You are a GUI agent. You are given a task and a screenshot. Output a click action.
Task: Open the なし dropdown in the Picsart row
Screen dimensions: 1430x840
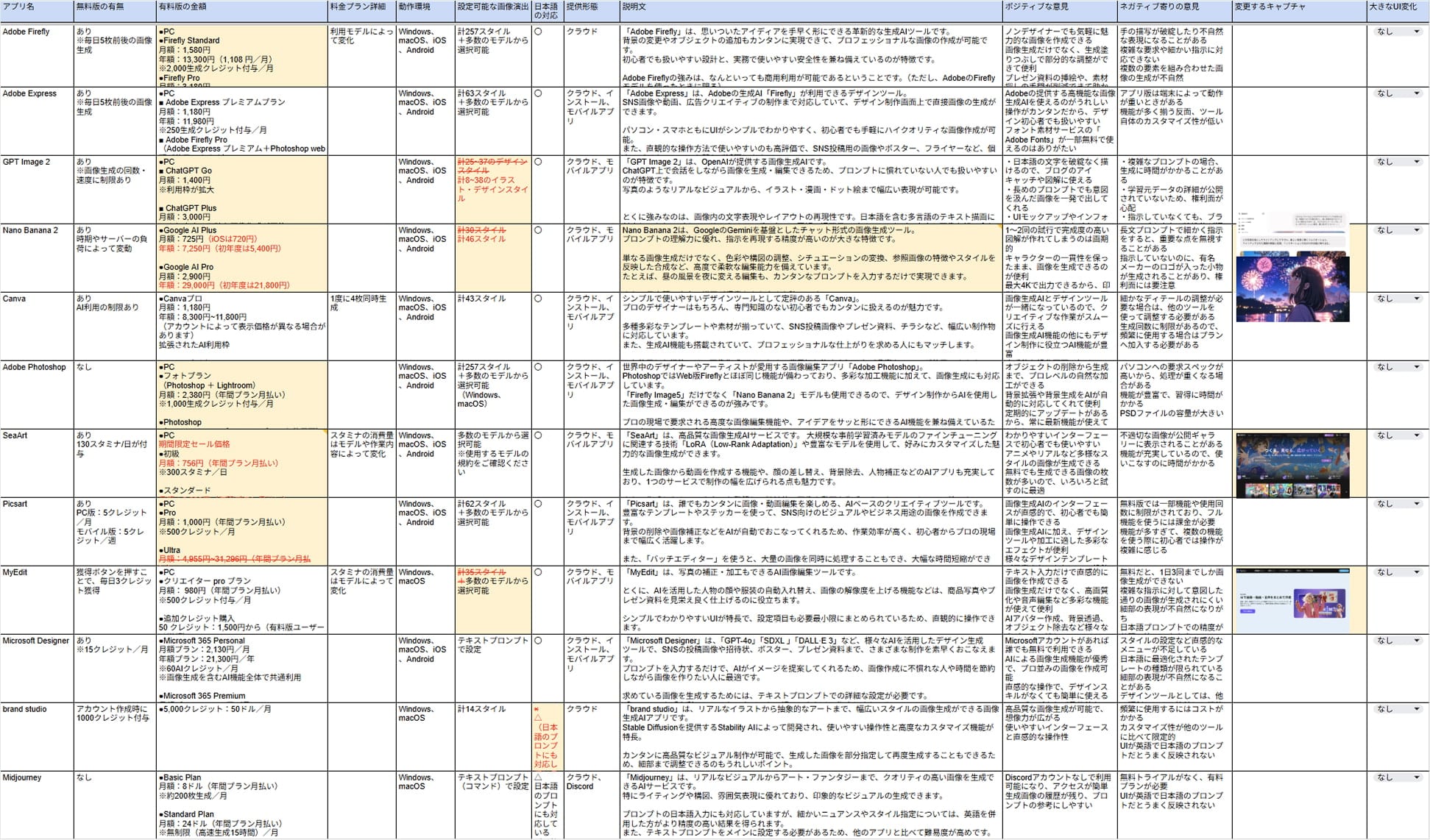pos(1398,504)
